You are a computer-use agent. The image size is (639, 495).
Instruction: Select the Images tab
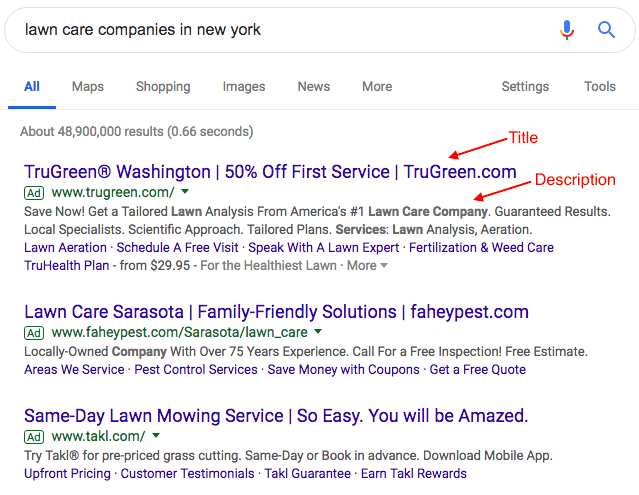tap(244, 87)
